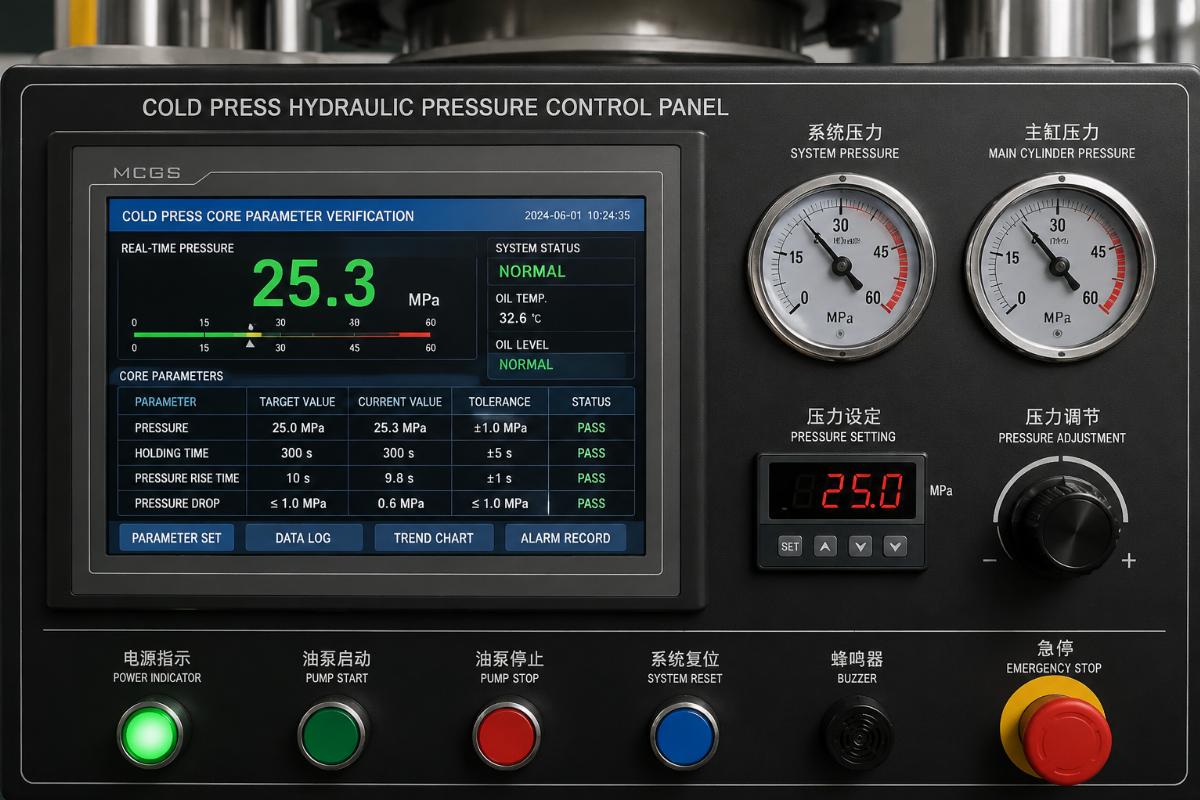
Task: Click the Oil Level NORMAL value
Action: click(526, 364)
